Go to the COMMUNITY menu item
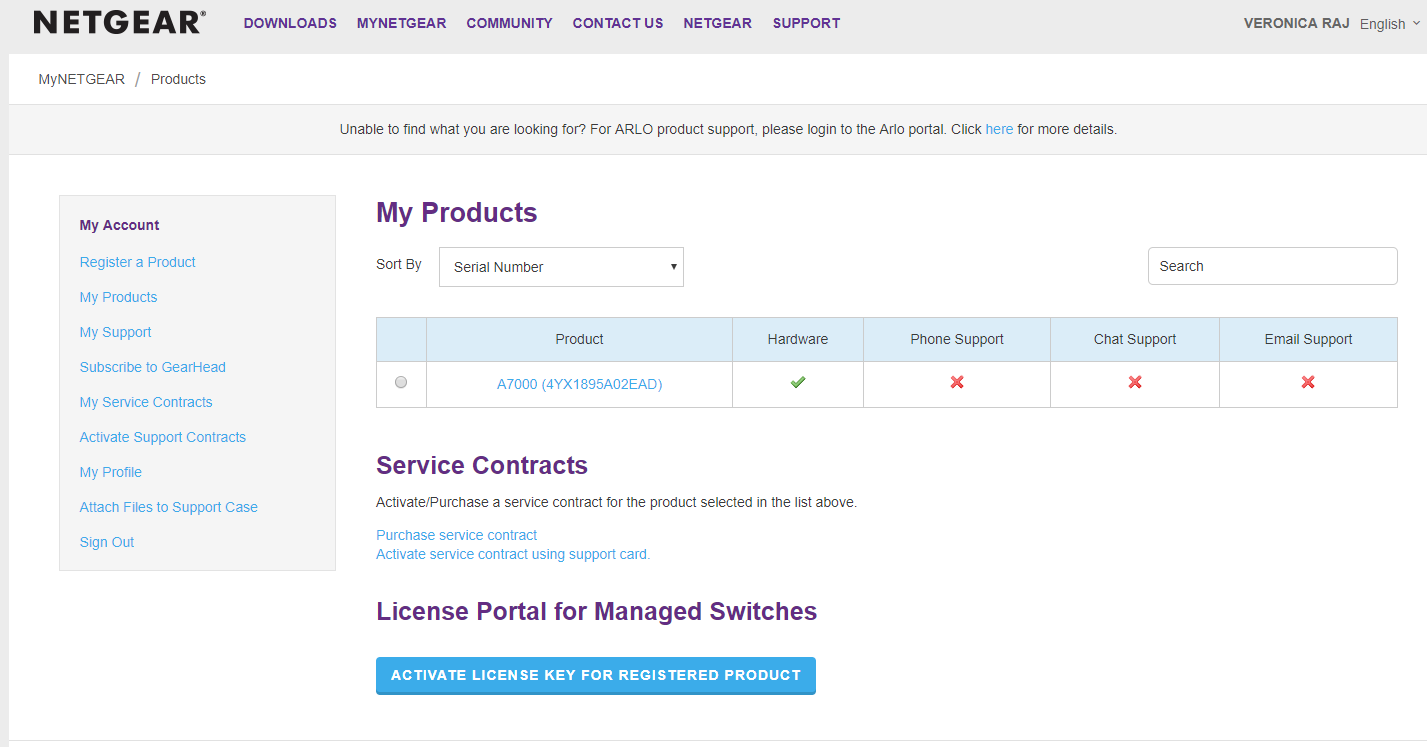Image resolution: width=1427 pixels, height=747 pixels. point(509,23)
